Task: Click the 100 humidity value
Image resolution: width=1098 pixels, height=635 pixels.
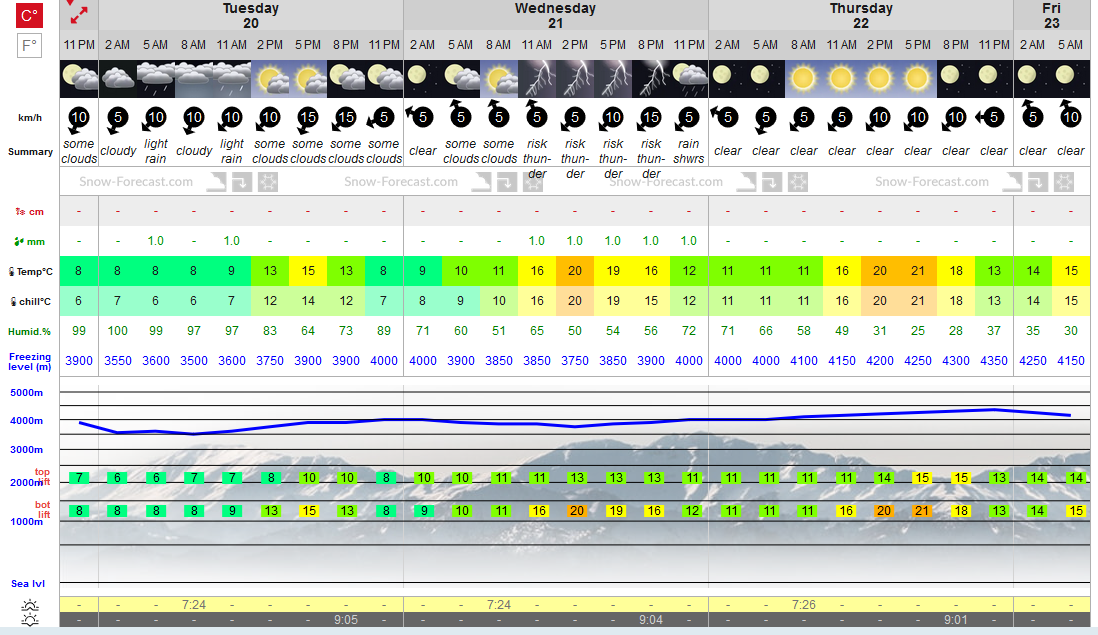Action: (x=118, y=330)
